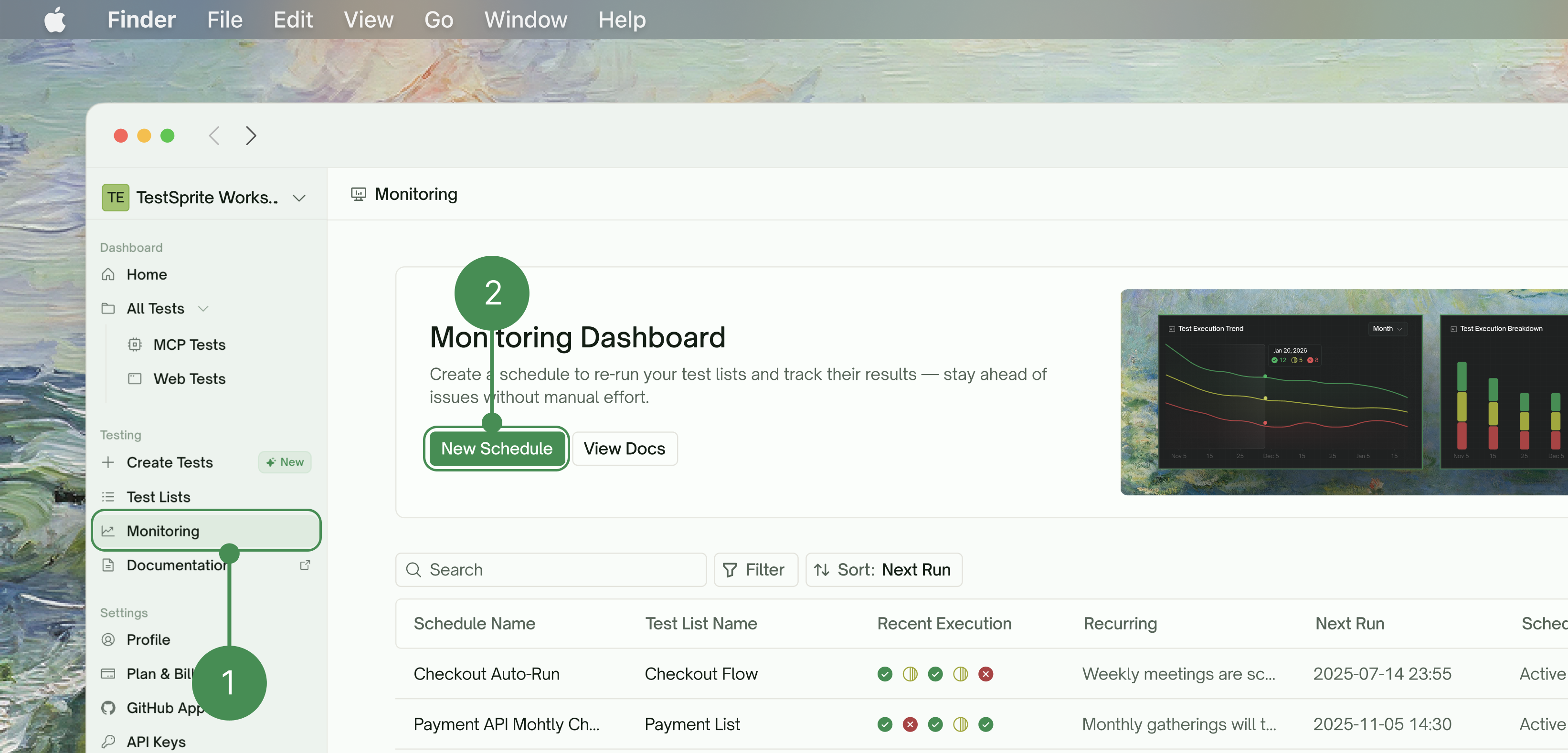
Task: Open the View menu
Action: pyautogui.click(x=368, y=20)
